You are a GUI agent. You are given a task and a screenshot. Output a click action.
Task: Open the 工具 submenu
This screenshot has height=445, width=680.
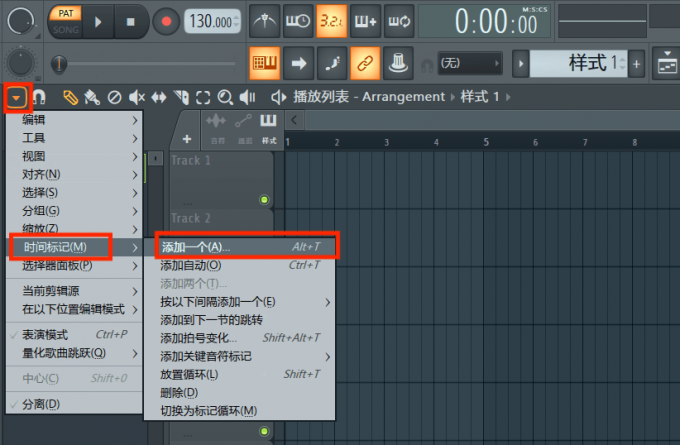[x=75, y=138]
